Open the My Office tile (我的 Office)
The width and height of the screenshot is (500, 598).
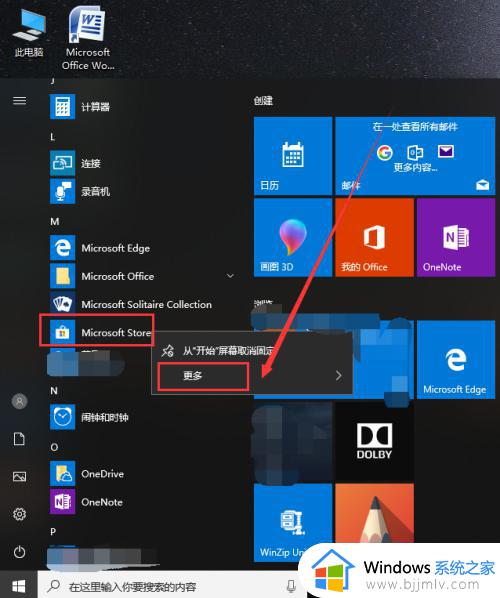click(374, 237)
